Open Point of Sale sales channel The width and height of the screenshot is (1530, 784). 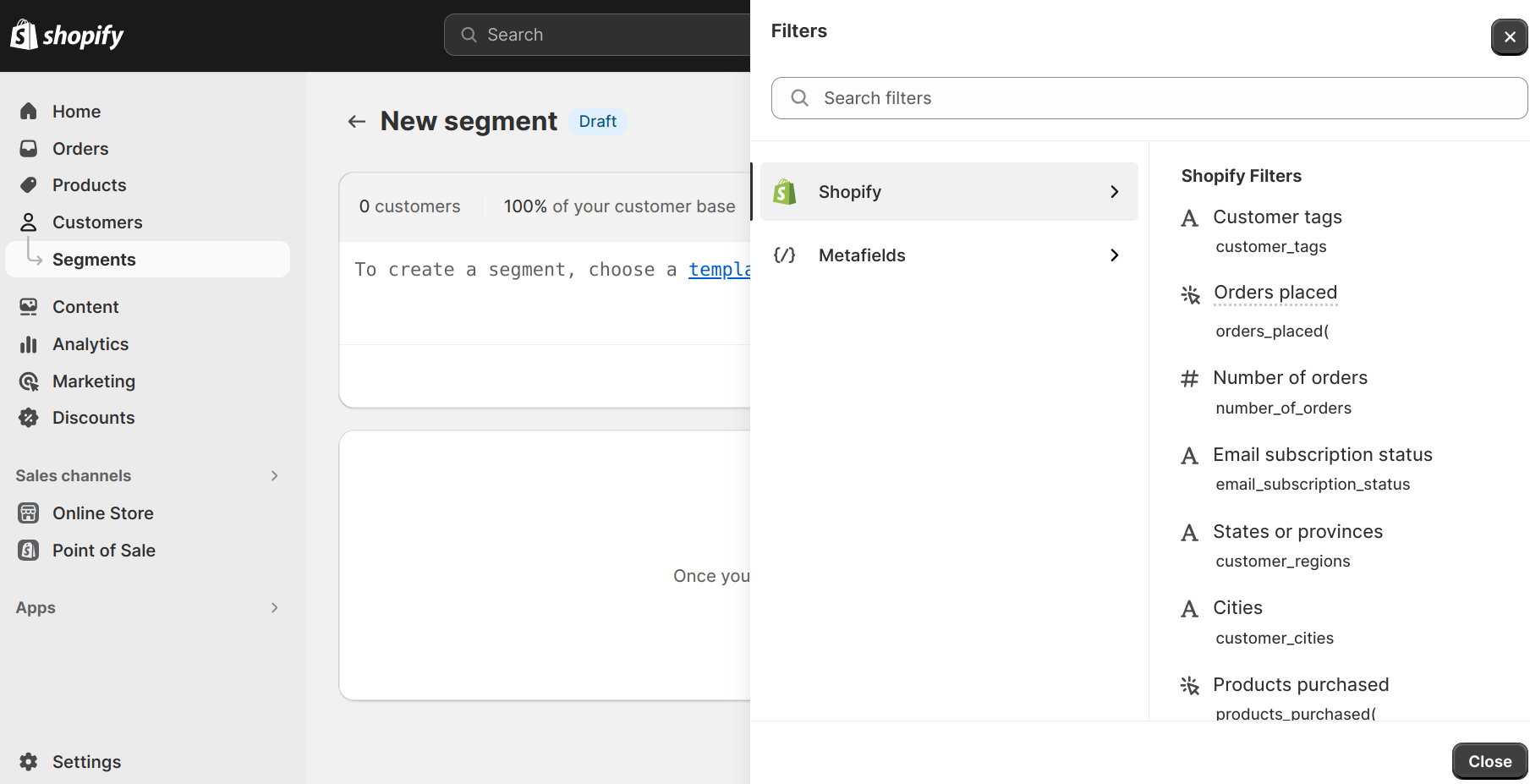tap(103, 550)
